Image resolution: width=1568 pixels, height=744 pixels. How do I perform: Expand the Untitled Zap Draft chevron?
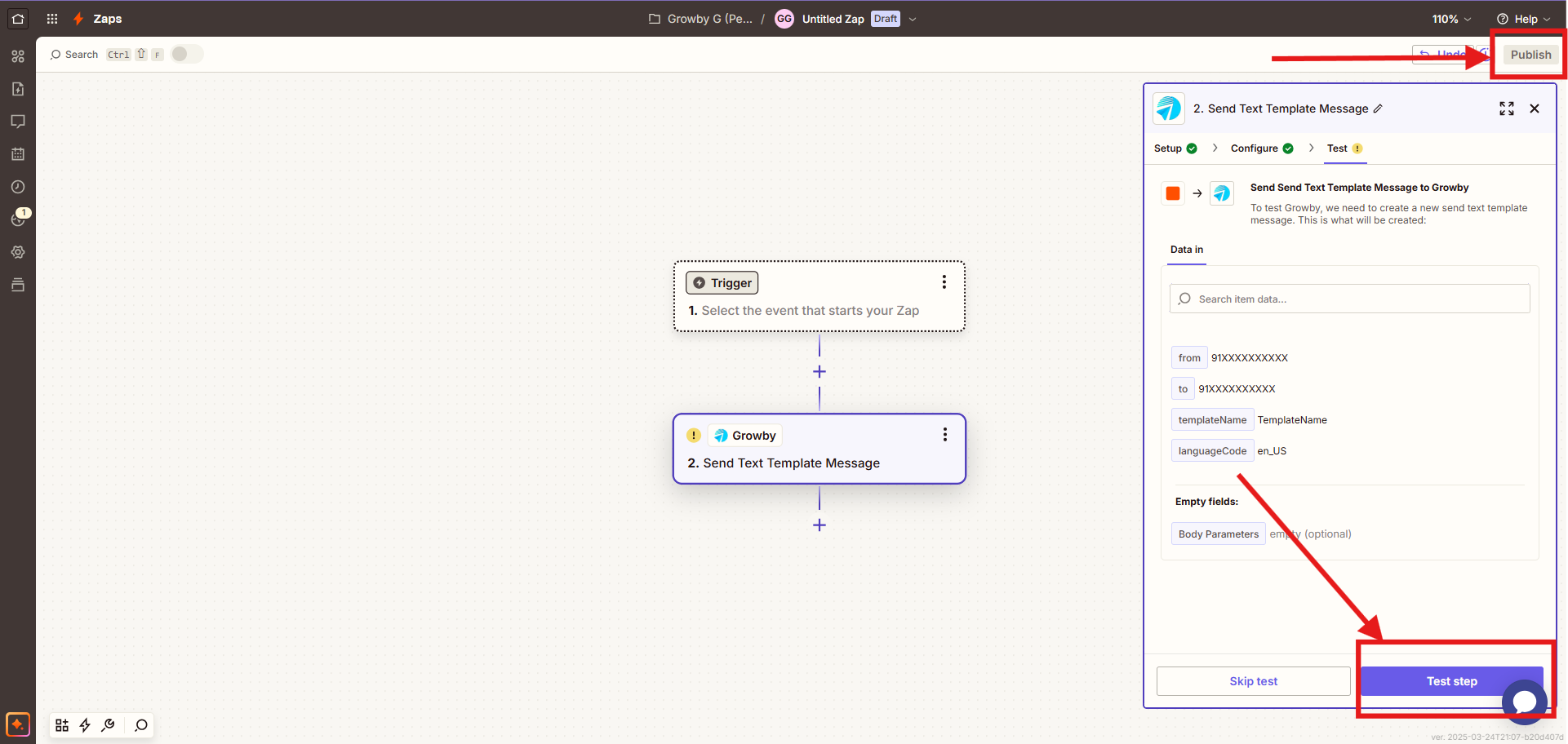913,19
